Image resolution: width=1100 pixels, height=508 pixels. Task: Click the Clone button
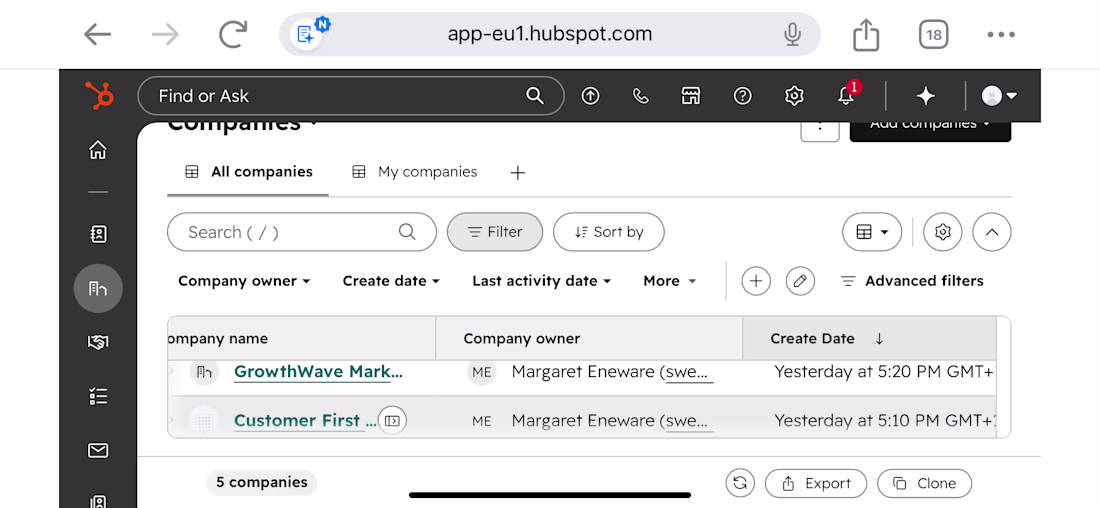click(925, 483)
